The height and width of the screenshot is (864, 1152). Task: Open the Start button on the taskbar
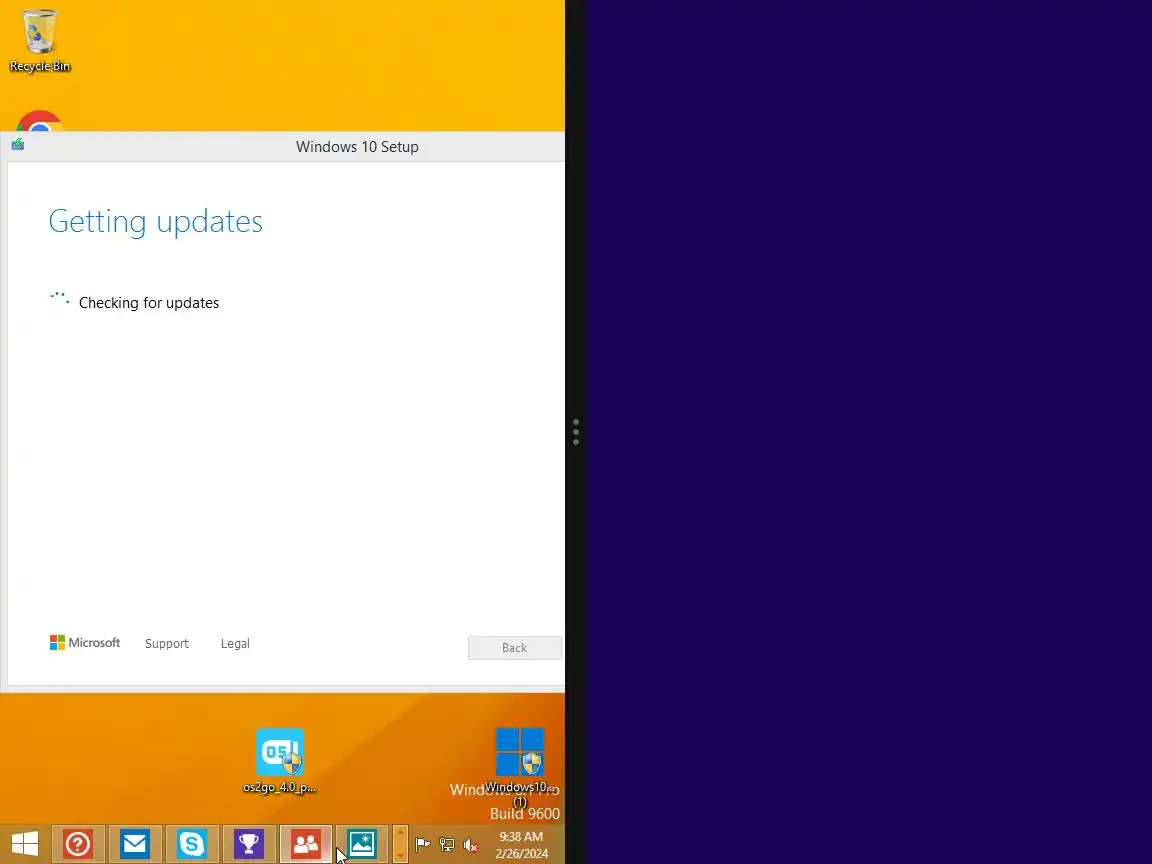(25, 843)
